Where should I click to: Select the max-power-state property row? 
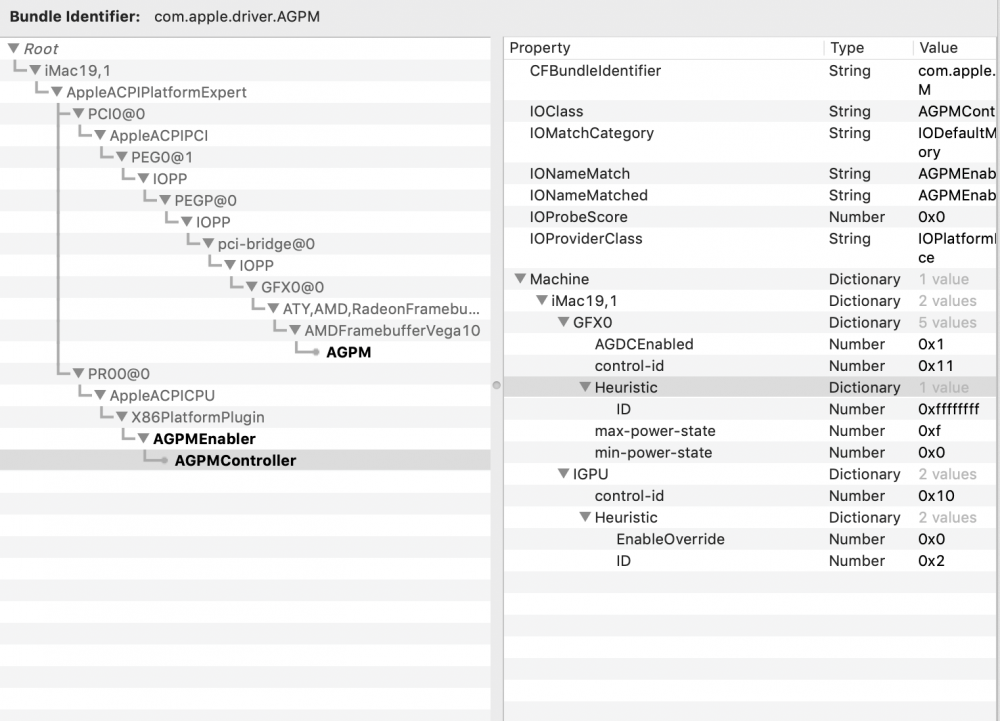click(x=750, y=430)
